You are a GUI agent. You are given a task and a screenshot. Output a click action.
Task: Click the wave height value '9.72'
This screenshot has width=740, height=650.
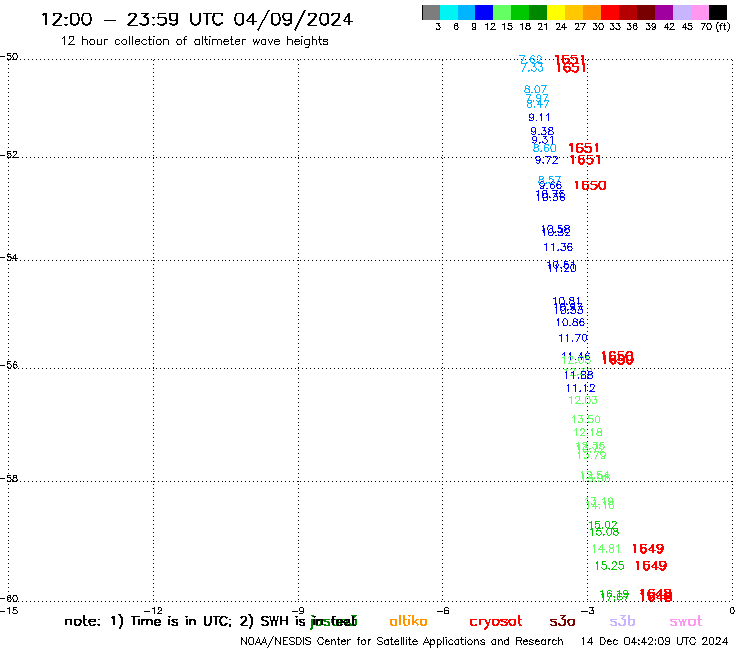pyautogui.click(x=547, y=160)
